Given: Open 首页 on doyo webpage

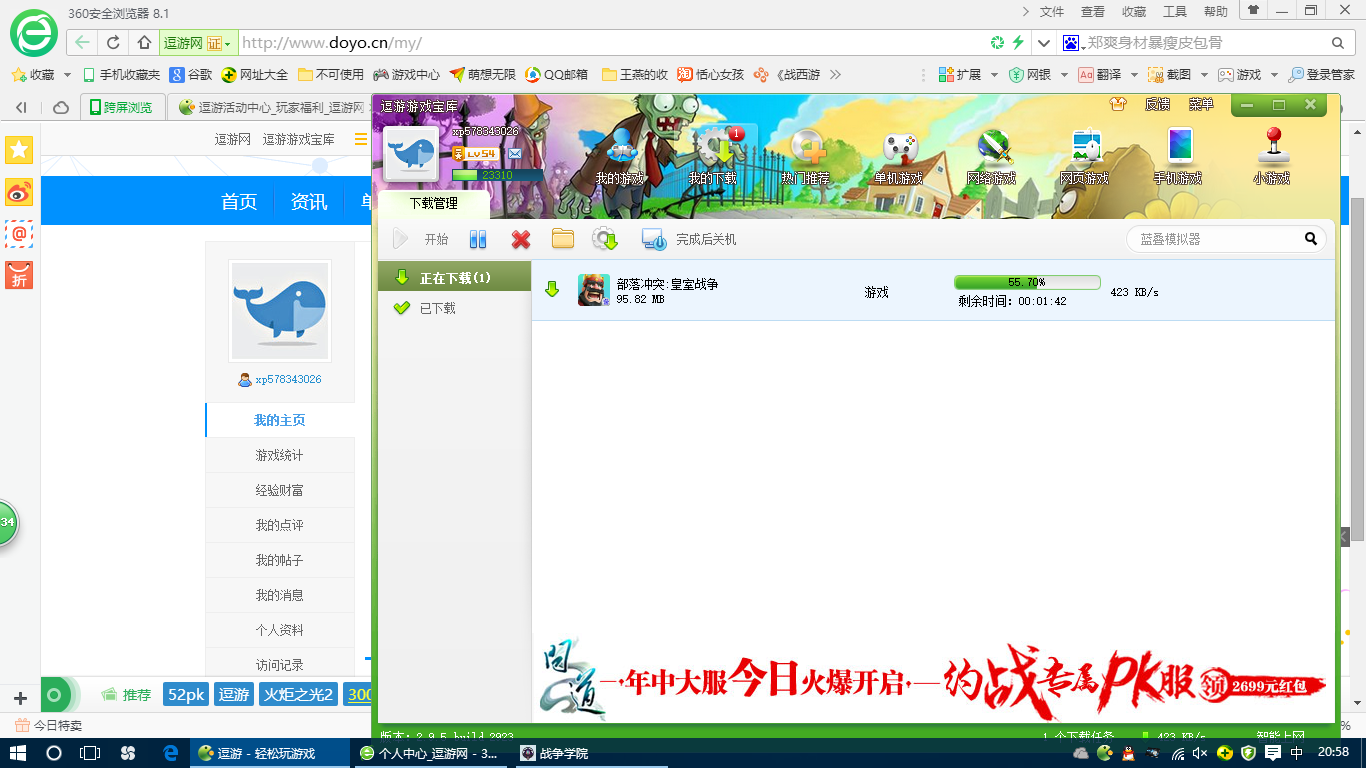Looking at the screenshot, I should [x=239, y=202].
